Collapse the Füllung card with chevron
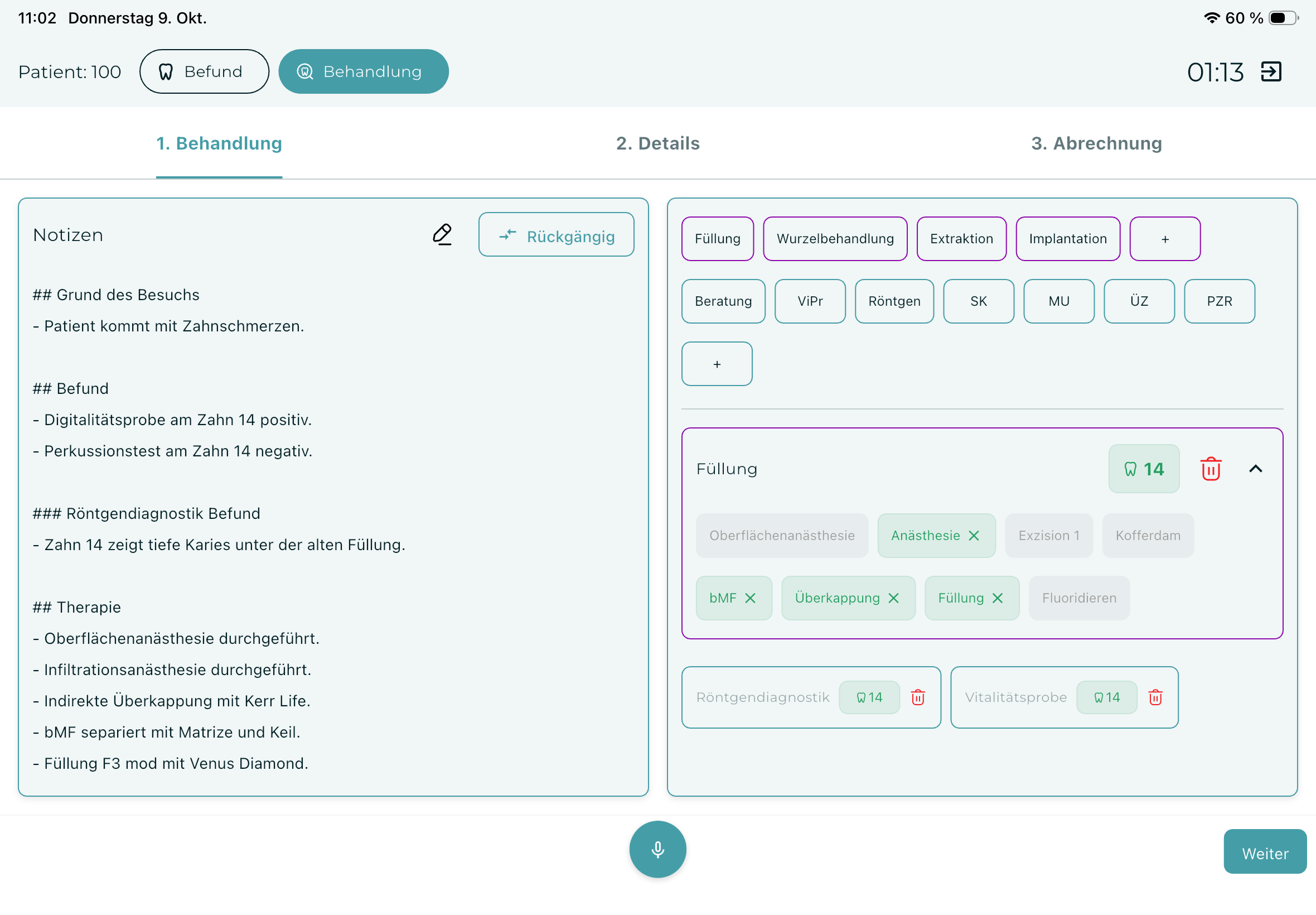 [1255, 469]
